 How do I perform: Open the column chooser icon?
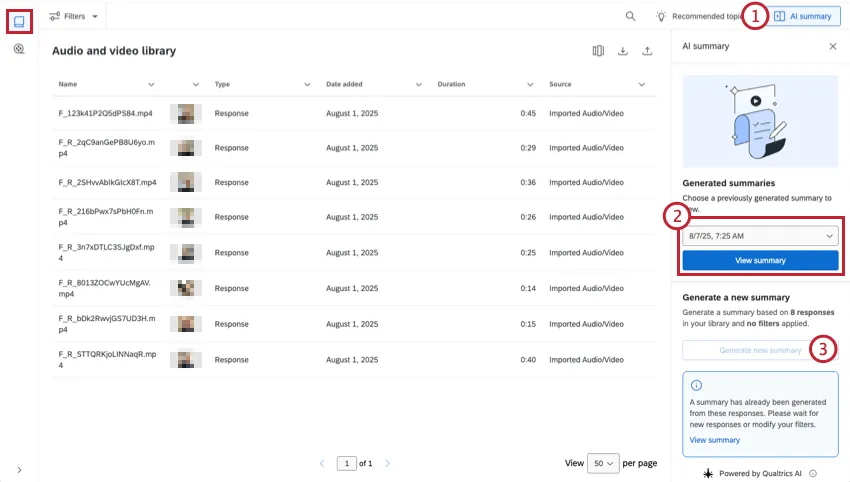[x=598, y=51]
